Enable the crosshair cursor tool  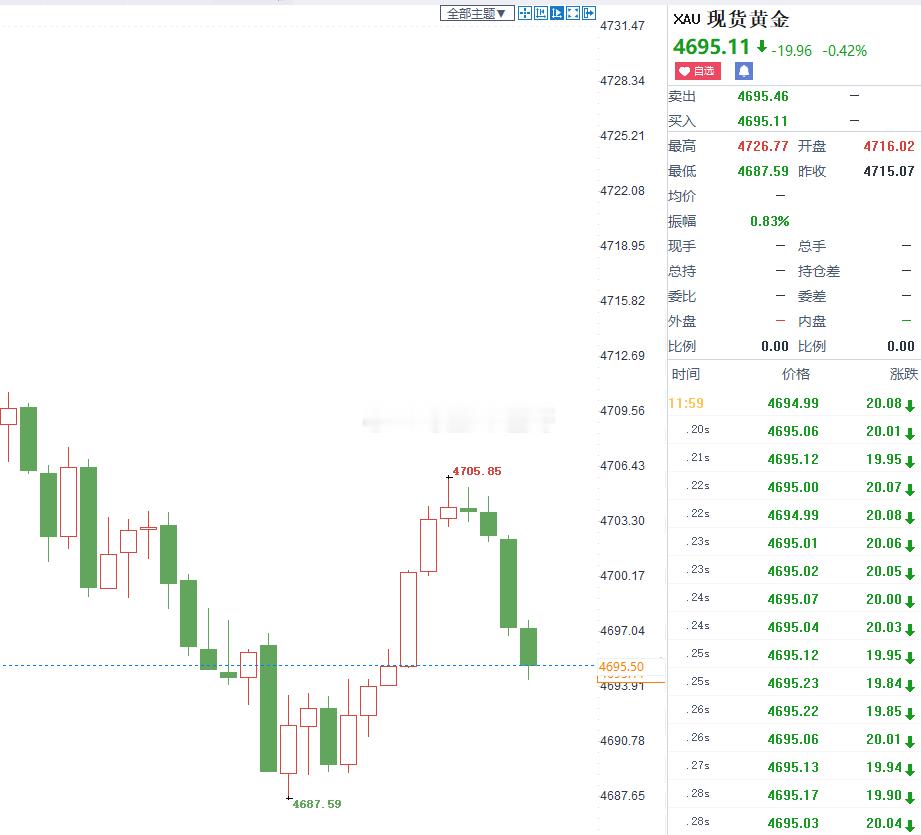(x=525, y=14)
